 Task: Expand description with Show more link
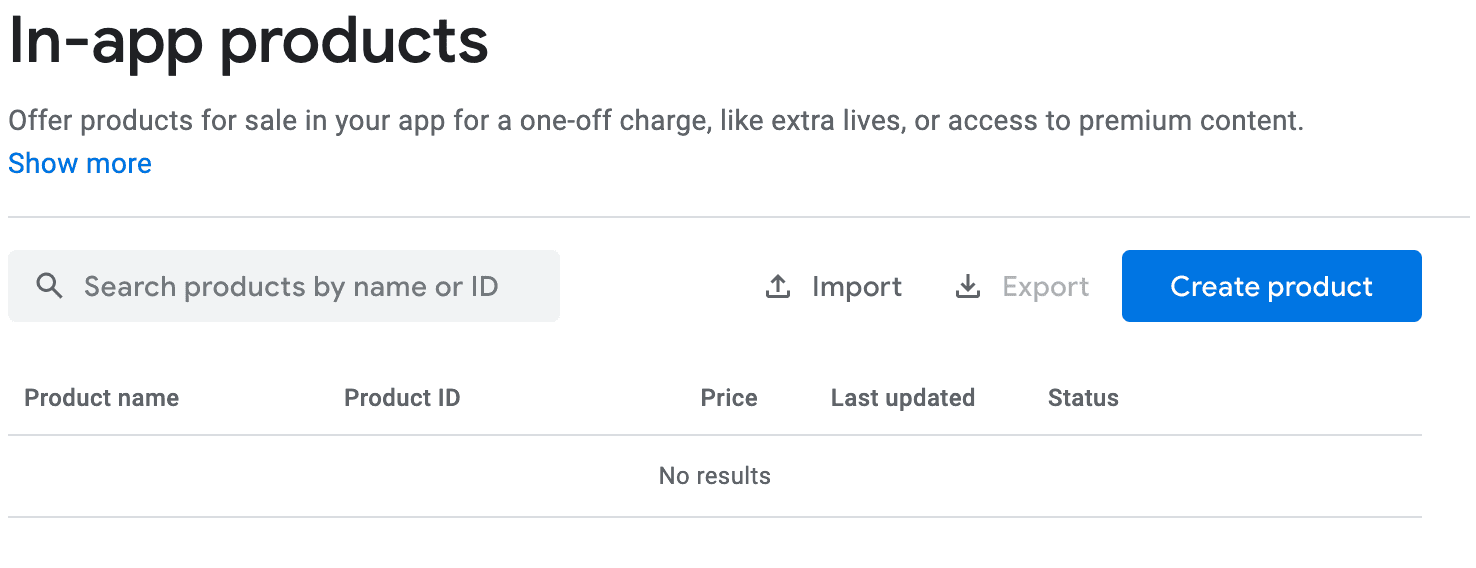click(x=80, y=164)
